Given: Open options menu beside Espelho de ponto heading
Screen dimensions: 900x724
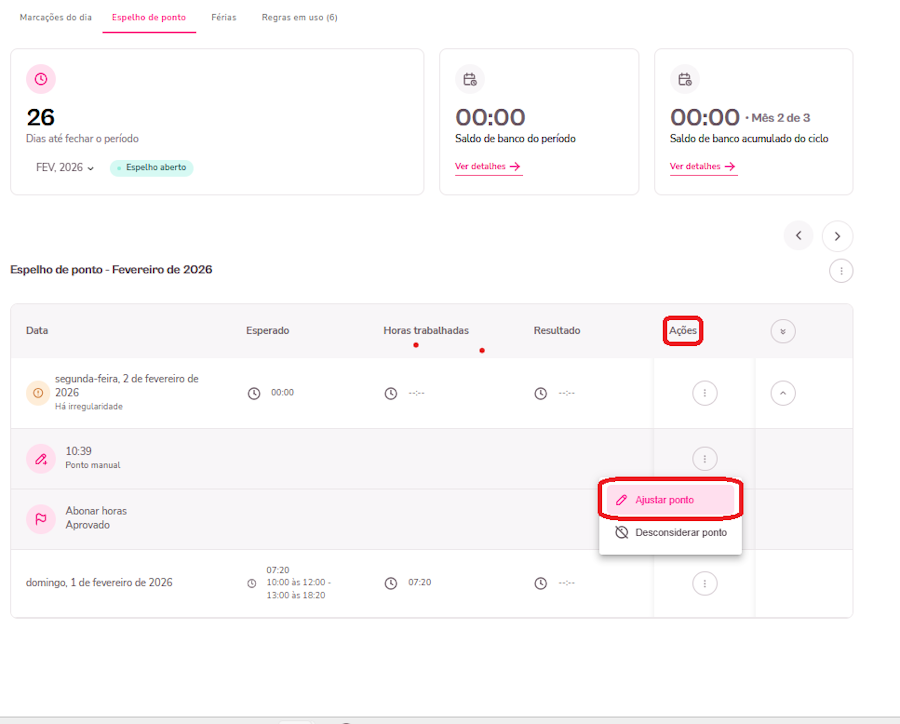Looking at the screenshot, I should pyautogui.click(x=841, y=271).
